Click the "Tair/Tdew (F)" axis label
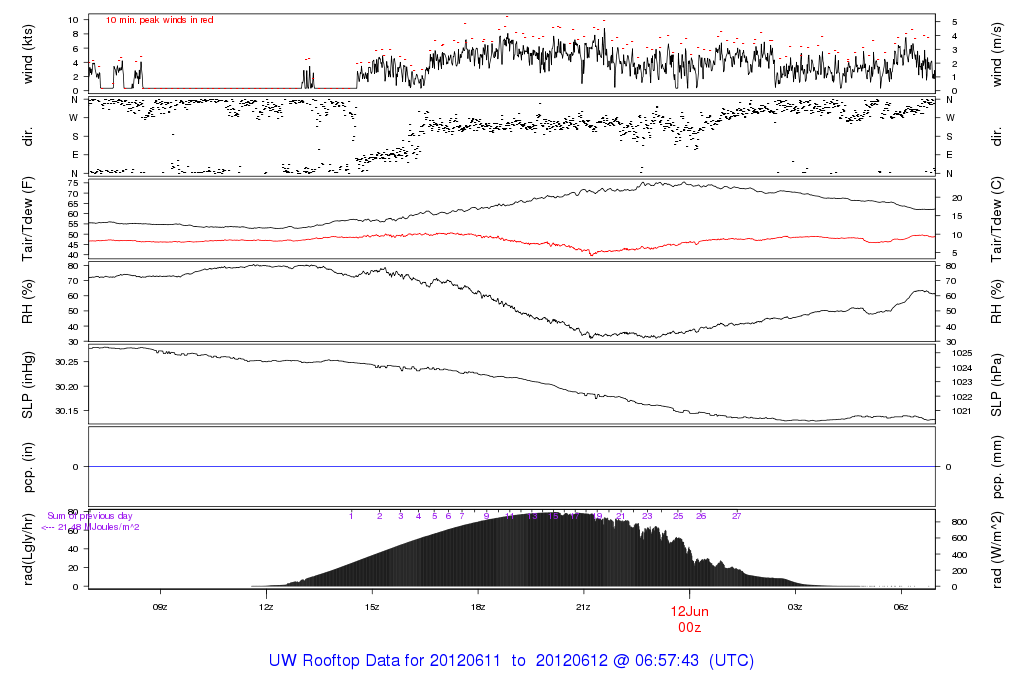Viewport: 1024px width, 700px height. (27, 219)
